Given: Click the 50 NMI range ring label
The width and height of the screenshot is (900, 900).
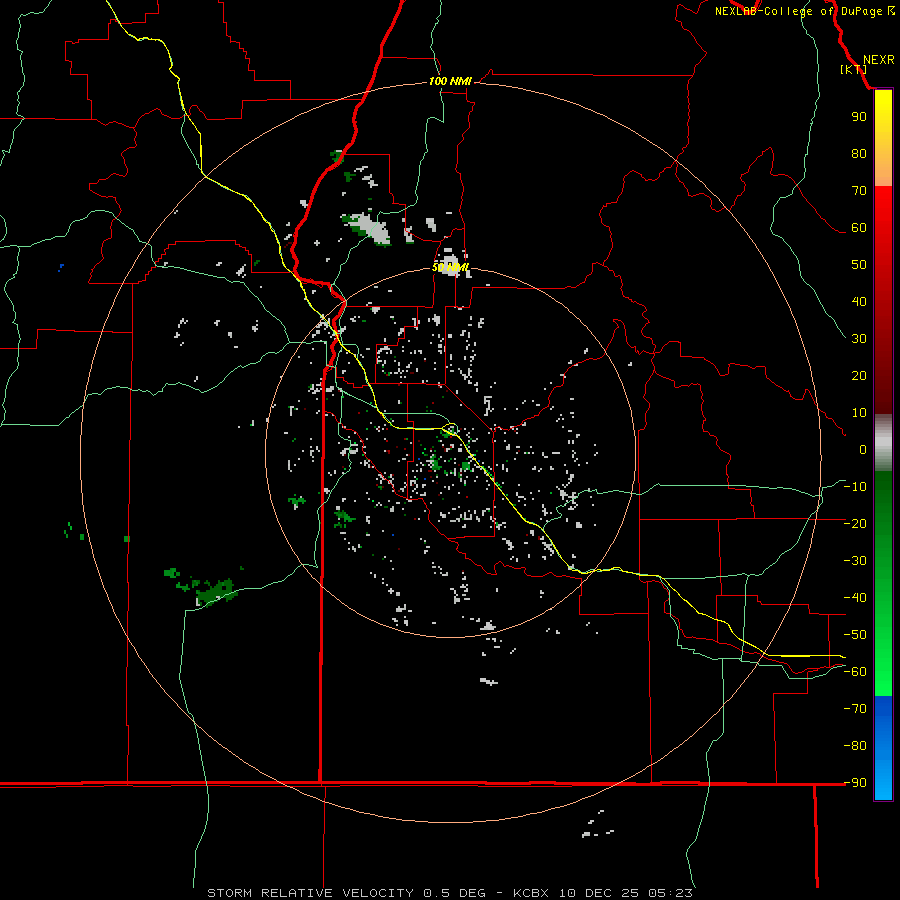Looking at the screenshot, I should (x=450, y=267).
